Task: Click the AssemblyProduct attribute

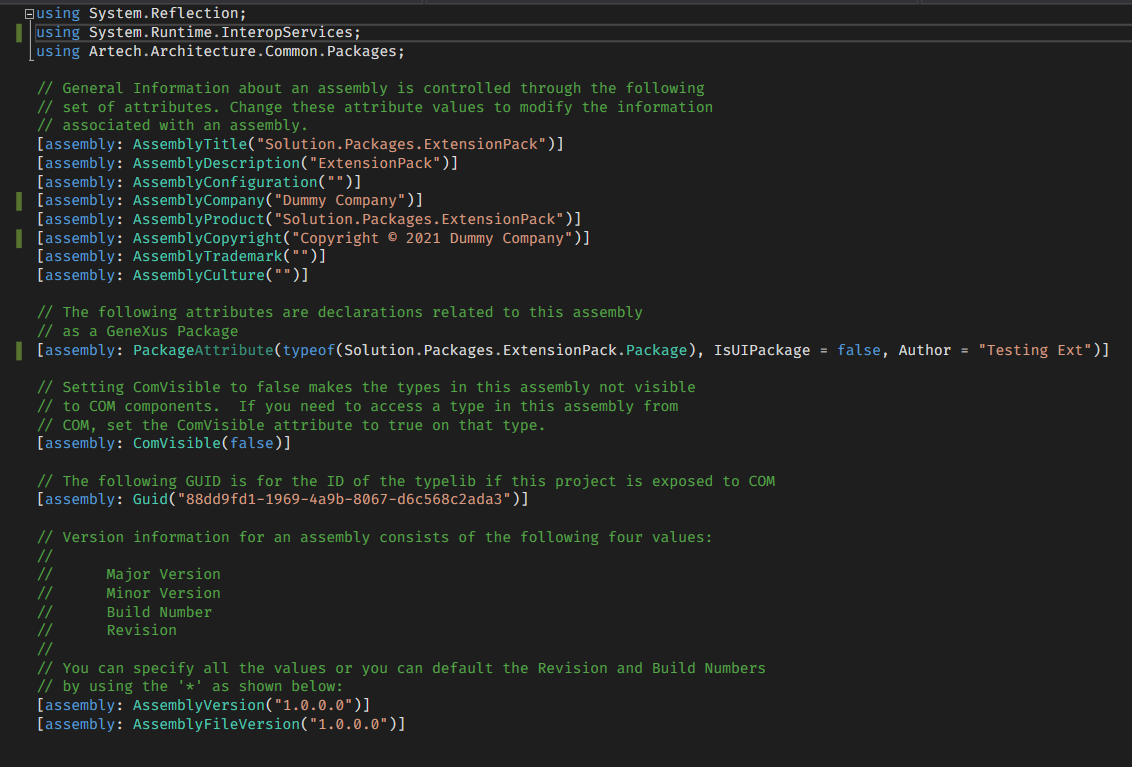Action: pos(199,219)
